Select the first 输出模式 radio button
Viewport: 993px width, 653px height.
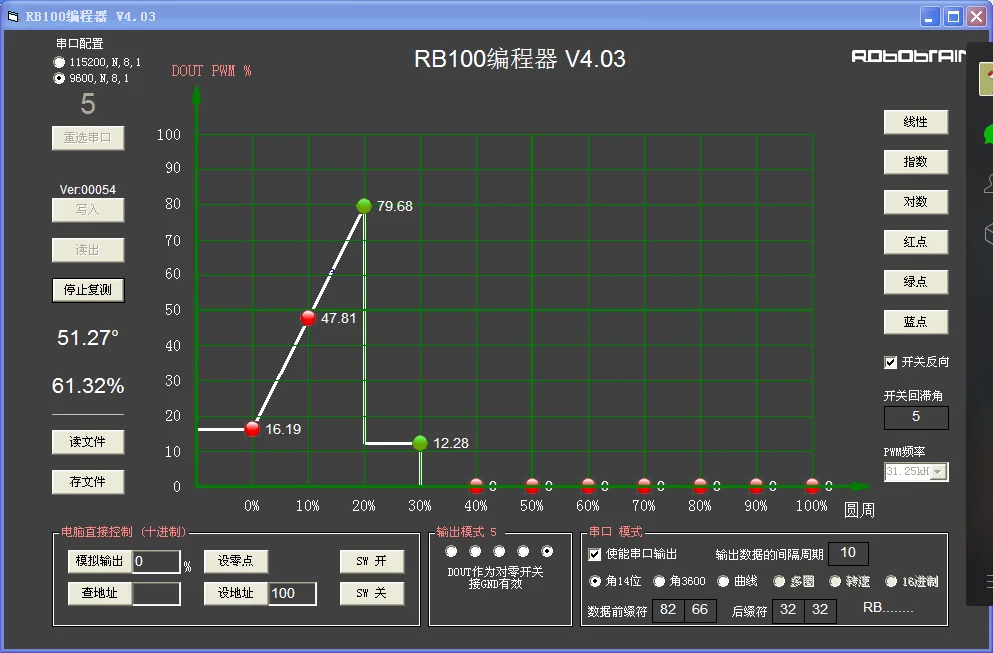click(452, 552)
